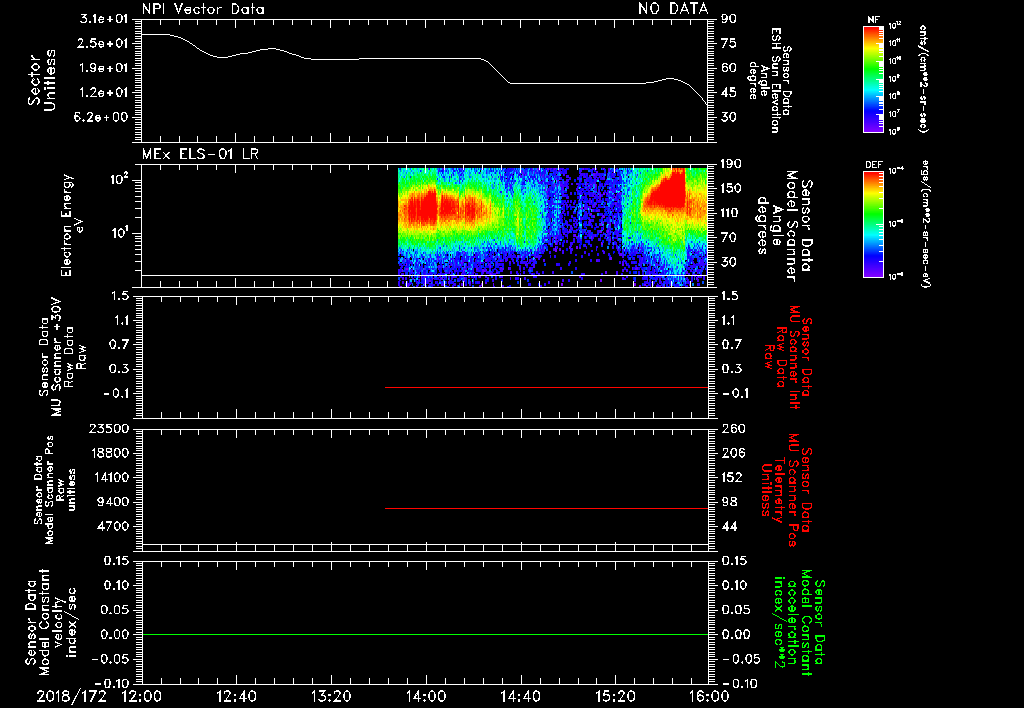The image size is (1024, 708).
Task: Select the "MEx ELS-01 LR" panel title
Action: (200, 154)
